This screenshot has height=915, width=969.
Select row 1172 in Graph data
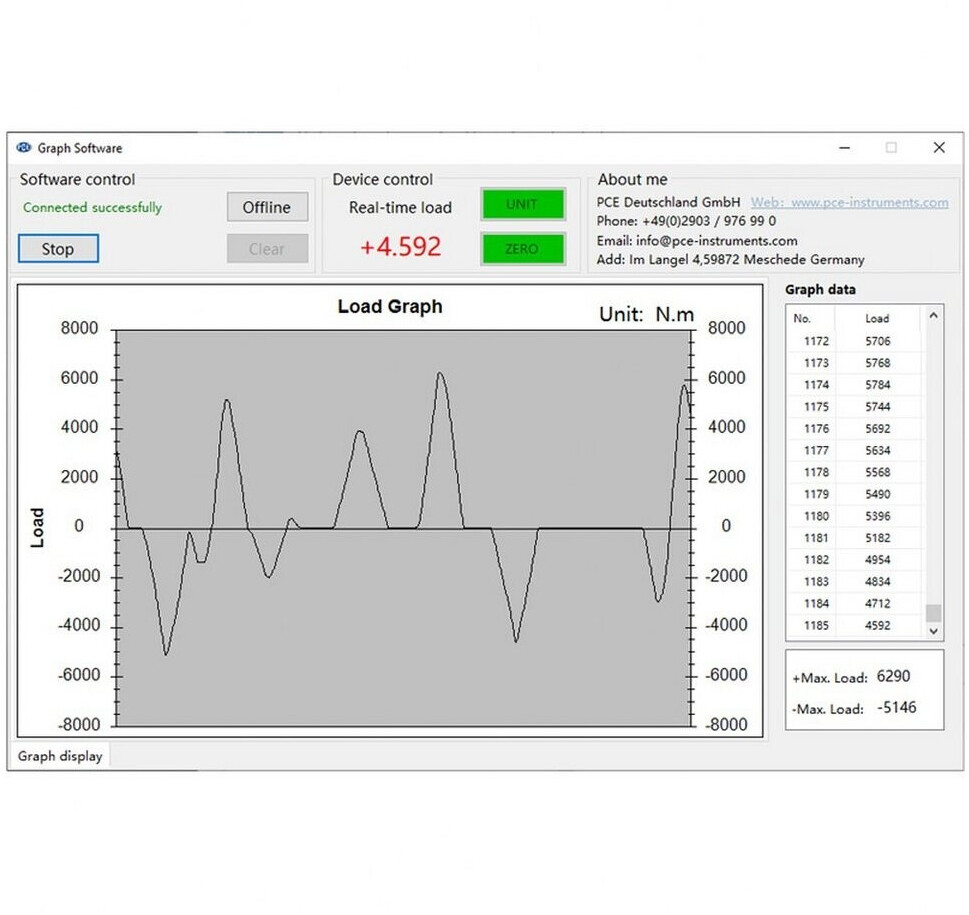854,341
